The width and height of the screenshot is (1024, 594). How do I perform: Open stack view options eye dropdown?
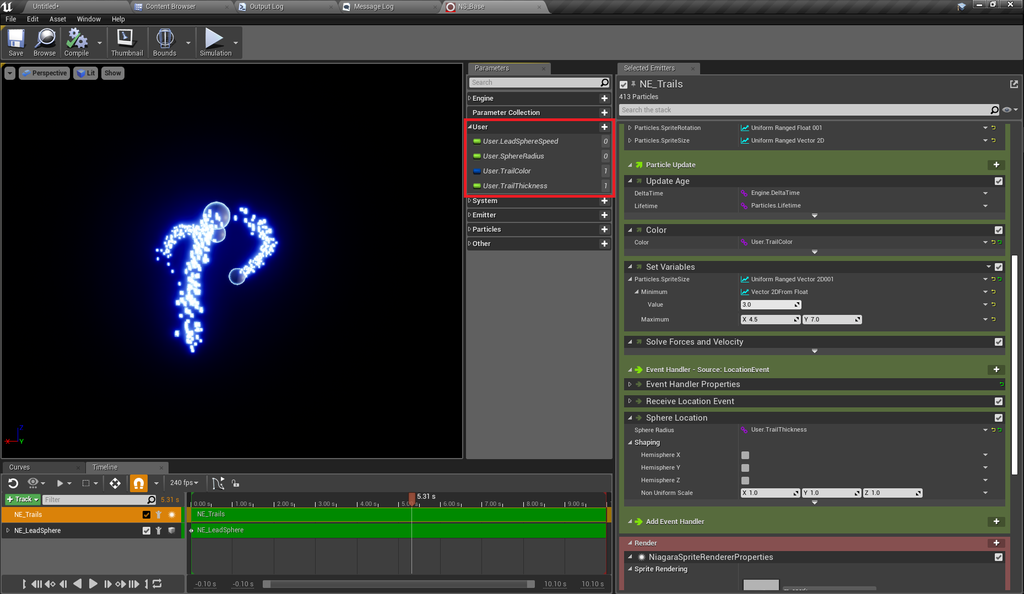pos(1010,110)
